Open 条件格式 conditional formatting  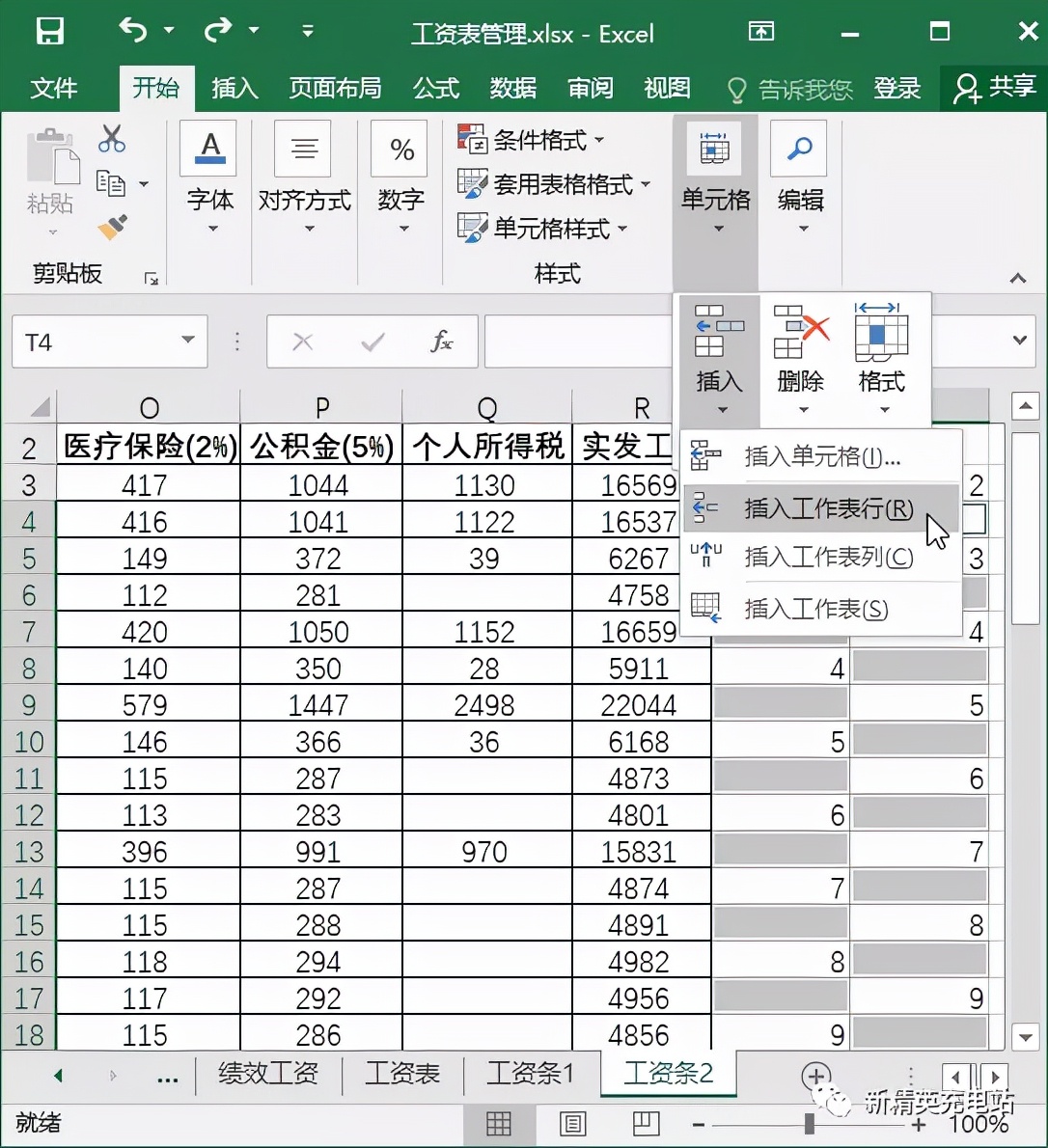click(531, 140)
